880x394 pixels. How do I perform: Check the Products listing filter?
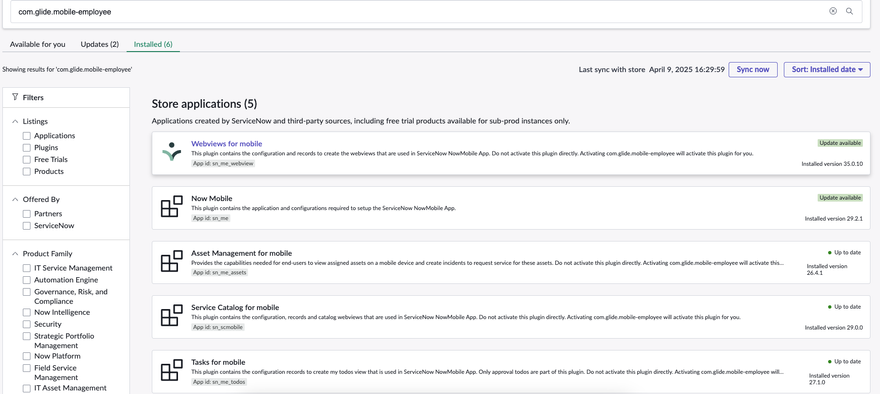(26, 171)
